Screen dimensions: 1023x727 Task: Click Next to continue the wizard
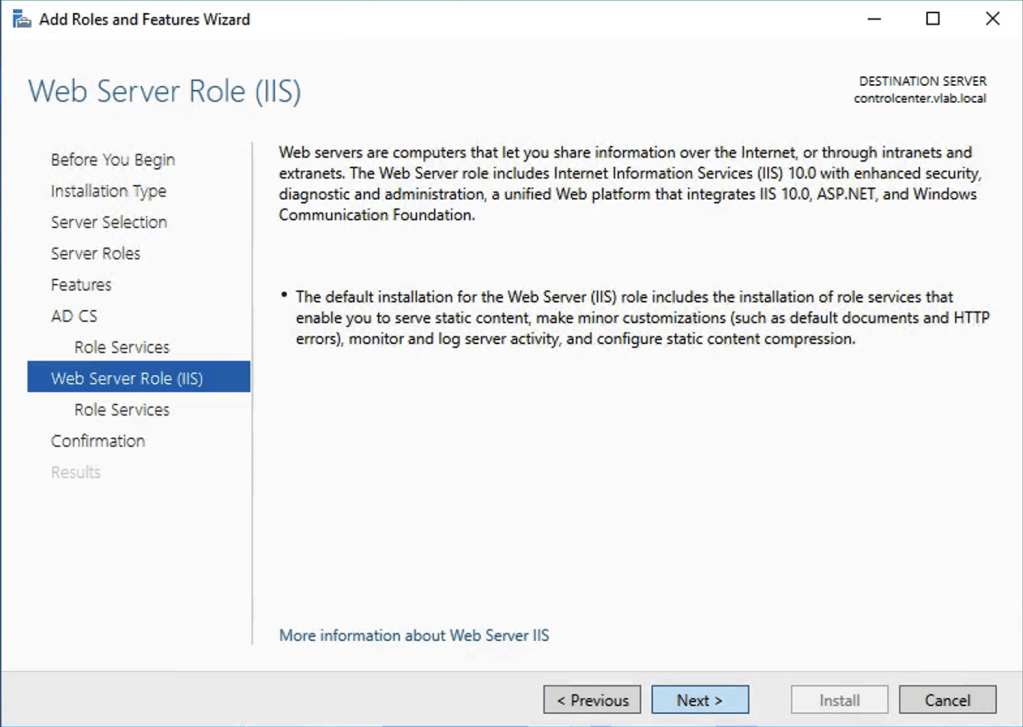point(699,700)
